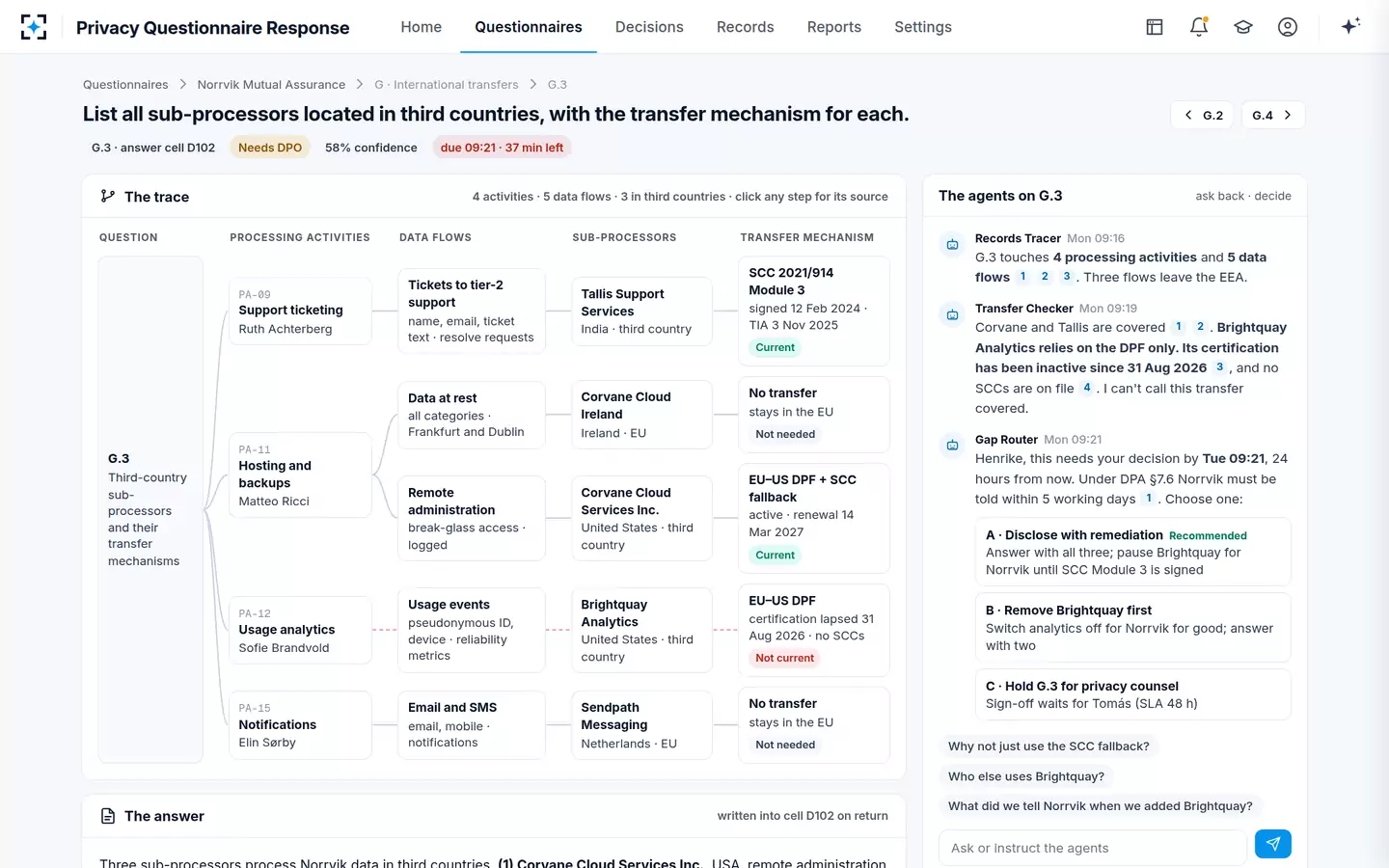Choose option B Remove Brightquay first
The width and height of the screenshot is (1389, 868).
click(x=1132, y=628)
